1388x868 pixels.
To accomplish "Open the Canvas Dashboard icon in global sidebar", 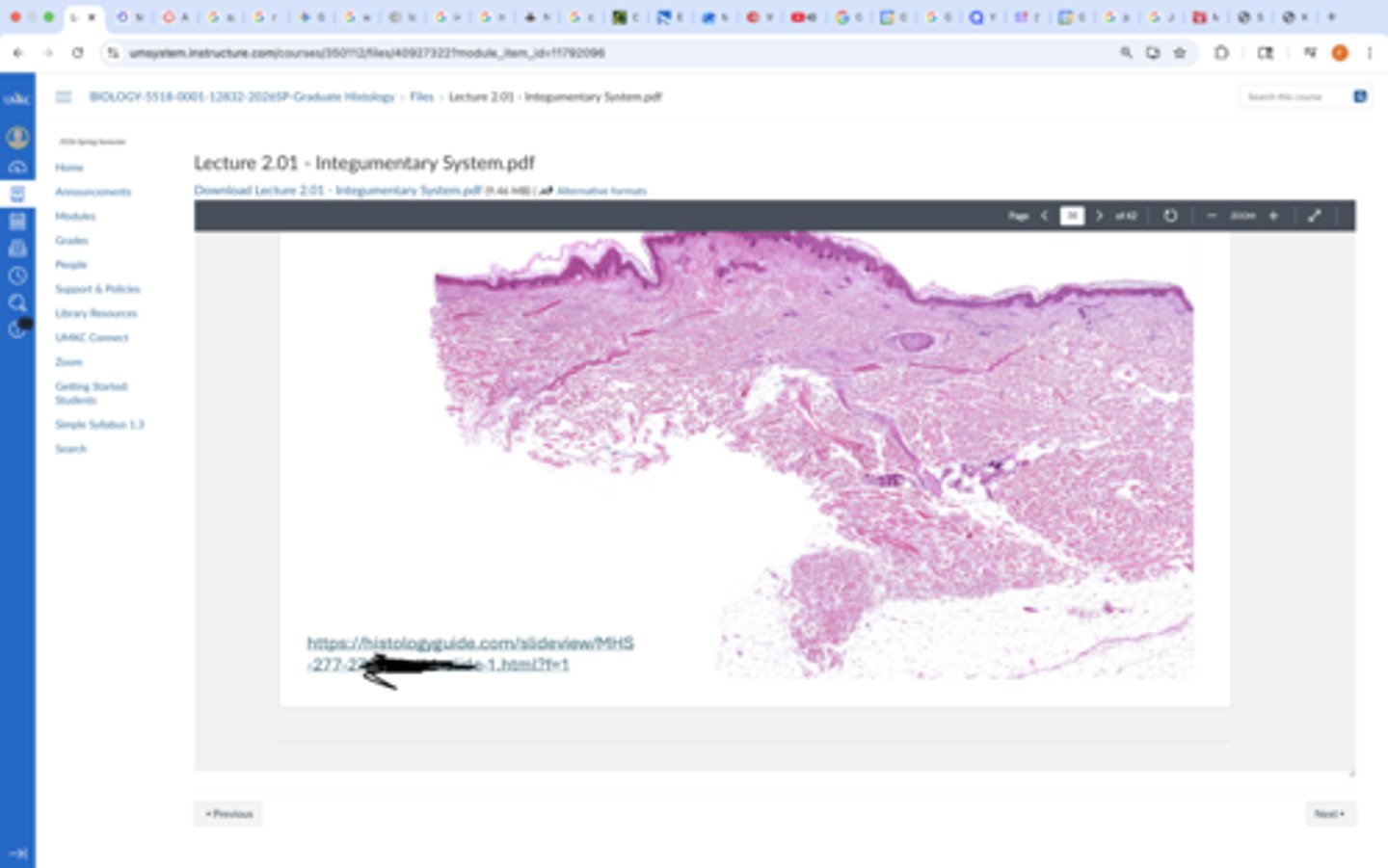I will [x=17, y=167].
